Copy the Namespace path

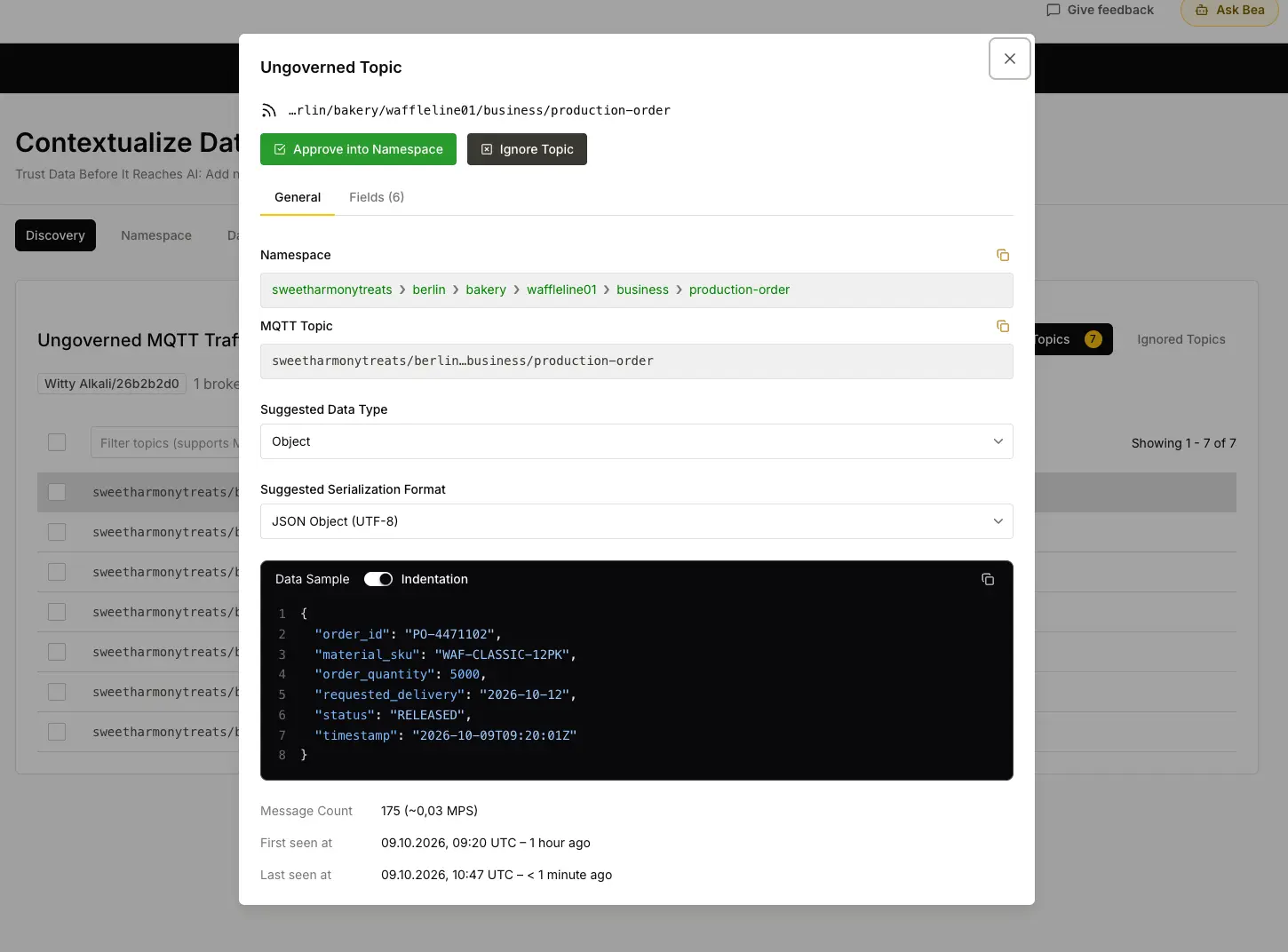point(1003,255)
